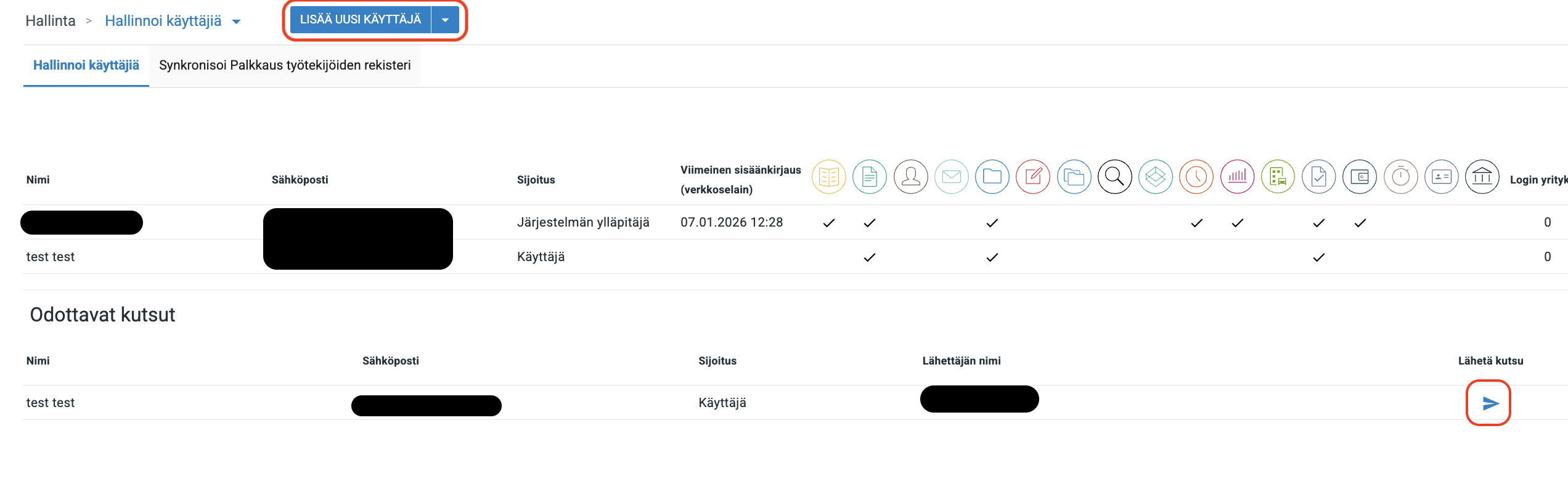The image size is (1568, 484).
Task: Toggle administrator's checkmark under open book column
Action: [x=828, y=223]
